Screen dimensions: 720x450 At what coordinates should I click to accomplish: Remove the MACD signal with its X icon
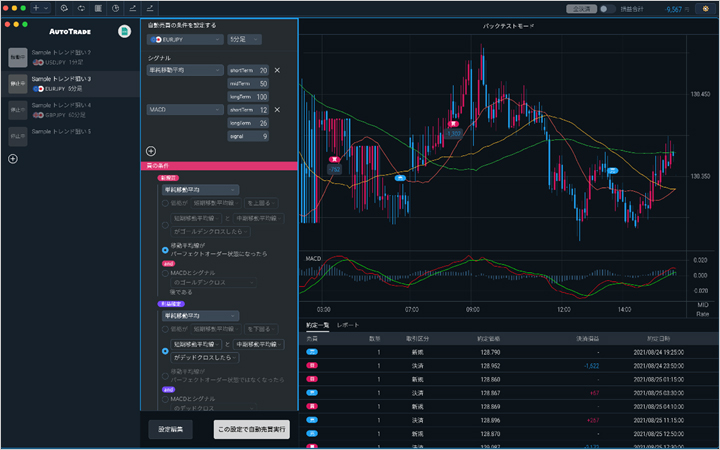(x=277, y=110)
